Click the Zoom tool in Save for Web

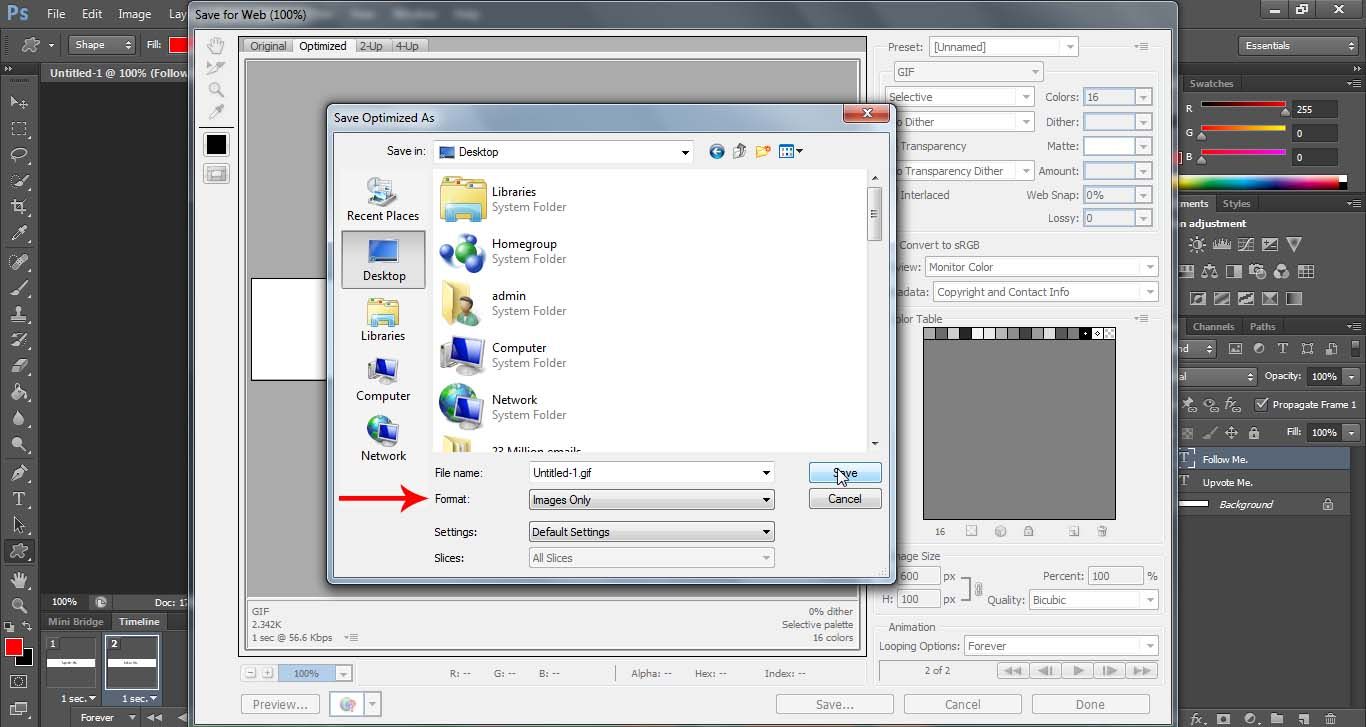point(216,90)
